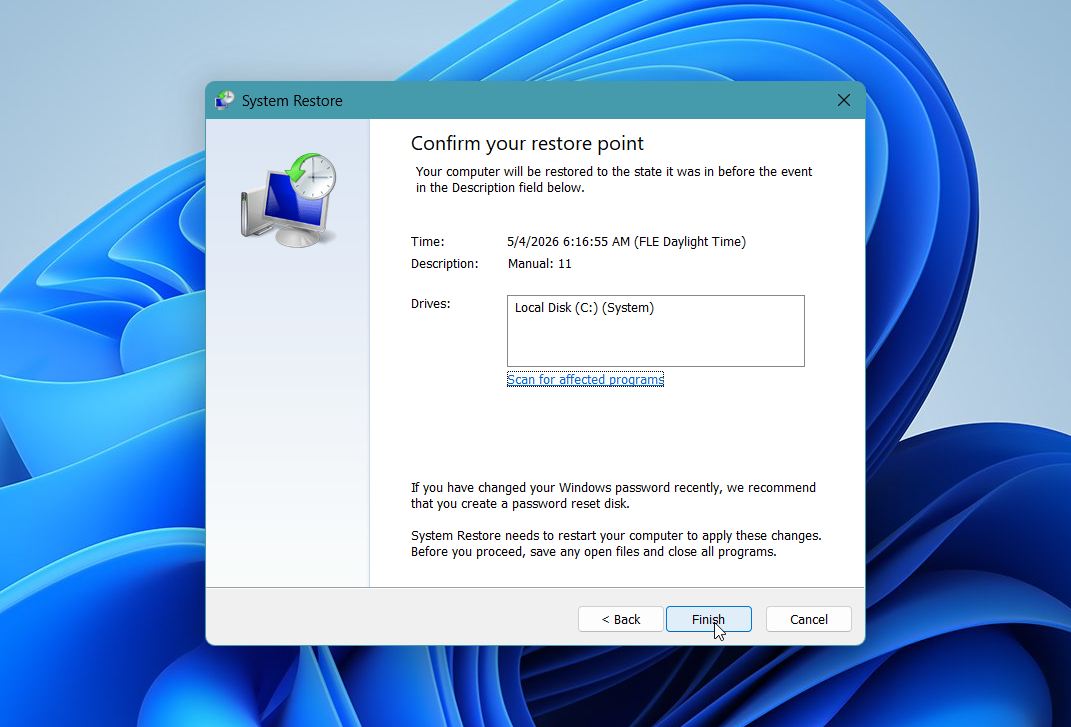Screen dimensions: 1071x727
Task: Click the System Restore window title text
Action: [x=292, y=100]
